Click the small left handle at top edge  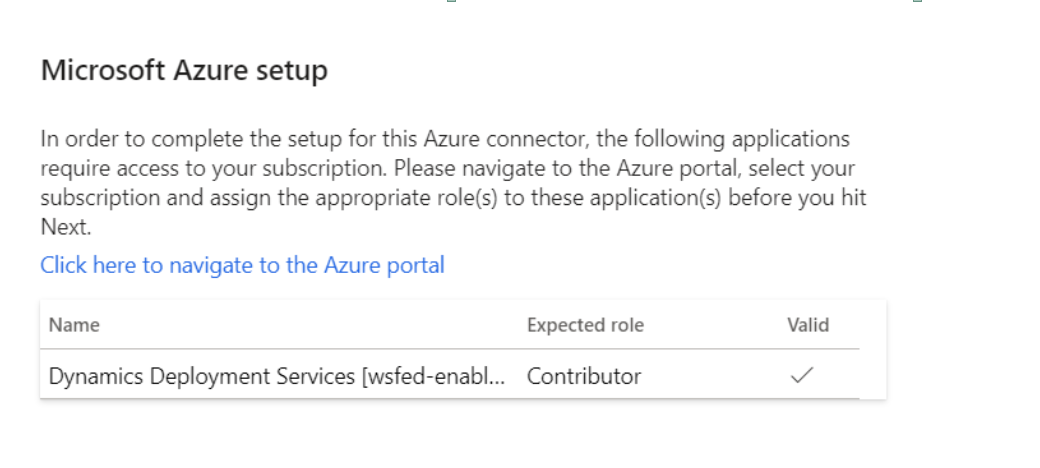(451, 2)
